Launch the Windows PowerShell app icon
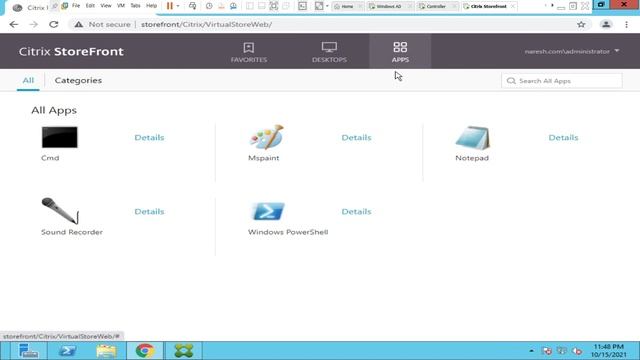This screenshot has width=640, height=360. [x=268, y=211]
